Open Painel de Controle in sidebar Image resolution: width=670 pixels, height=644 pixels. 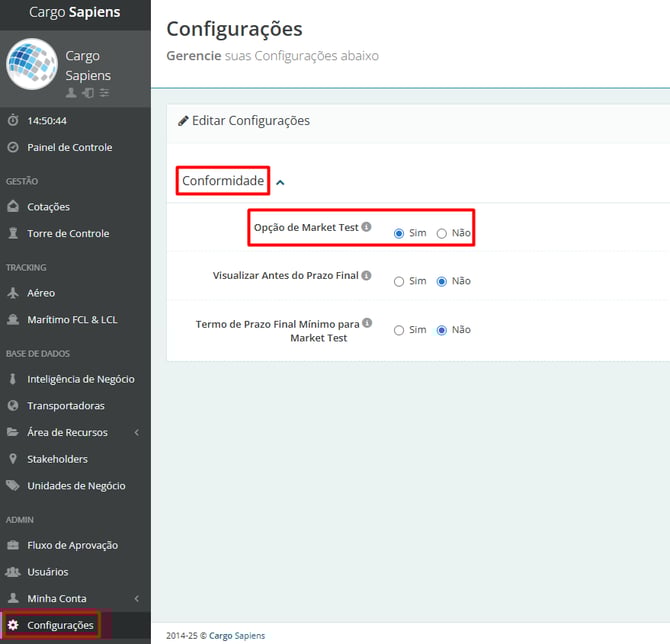click(69, 147)
